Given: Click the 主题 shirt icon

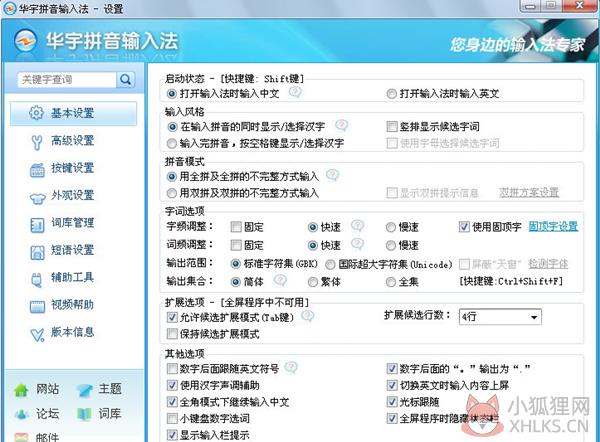Looking at the screenshot, I should [84, 390].
